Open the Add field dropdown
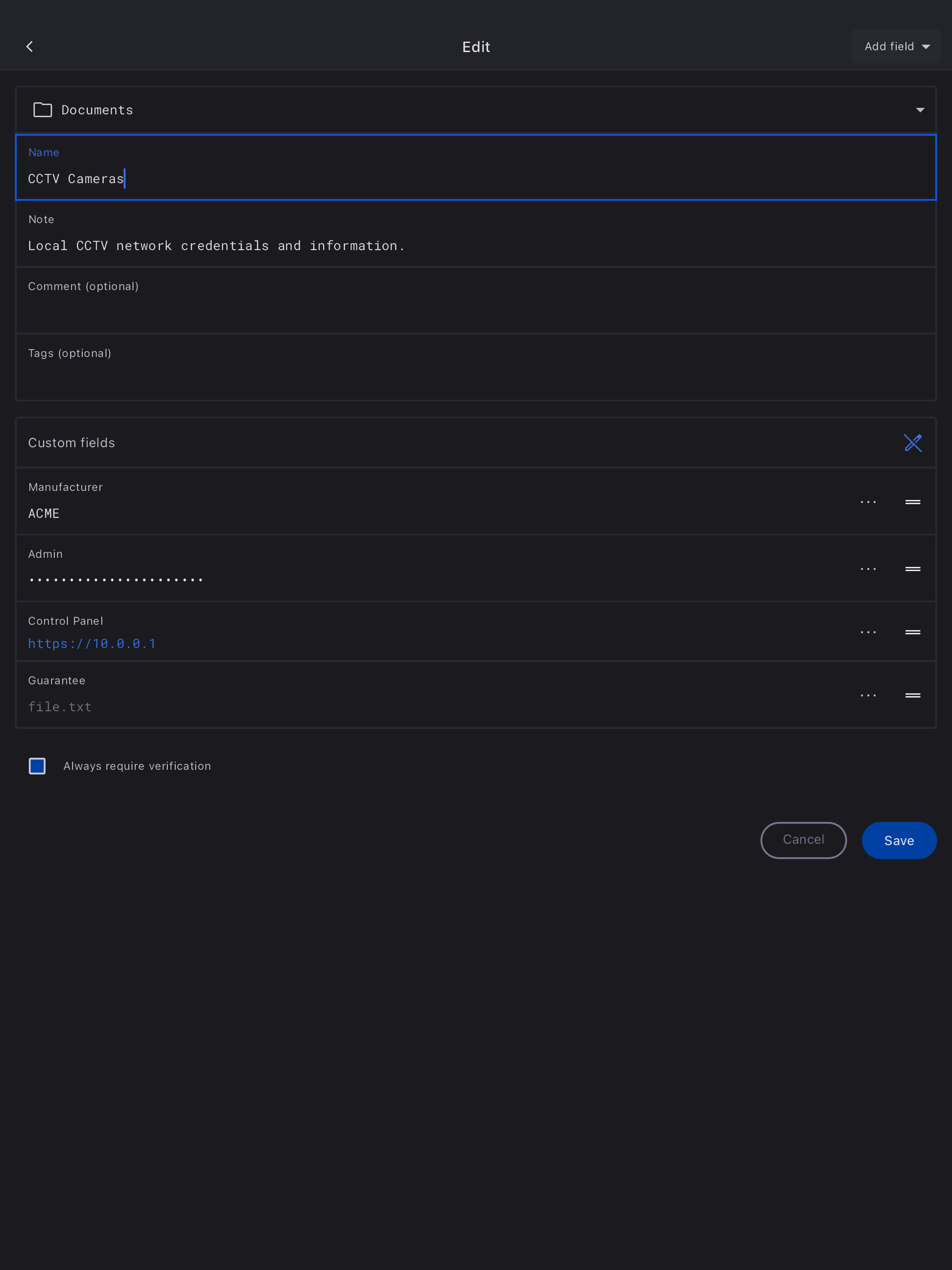The width and height of the screenshot is (952, 1270). pos(896,46)
